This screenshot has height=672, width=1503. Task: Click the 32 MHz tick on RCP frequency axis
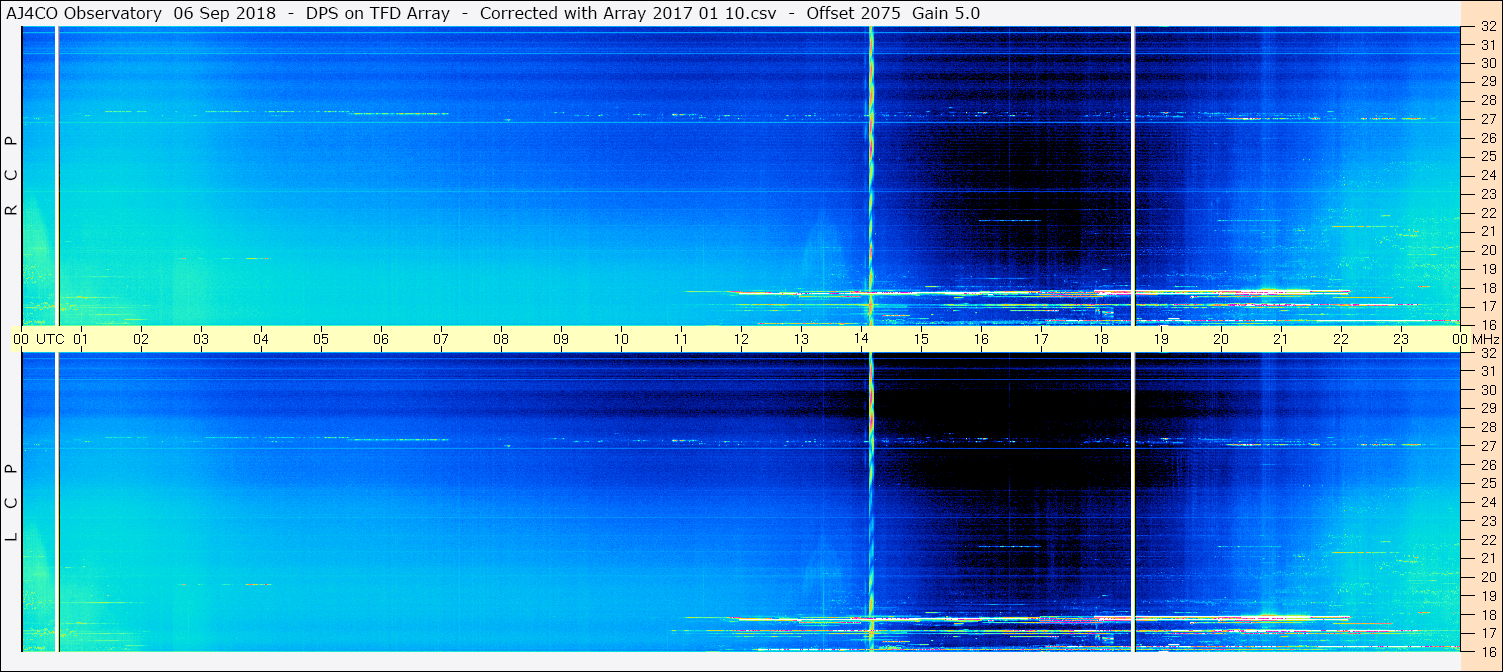click(1487, 27)
